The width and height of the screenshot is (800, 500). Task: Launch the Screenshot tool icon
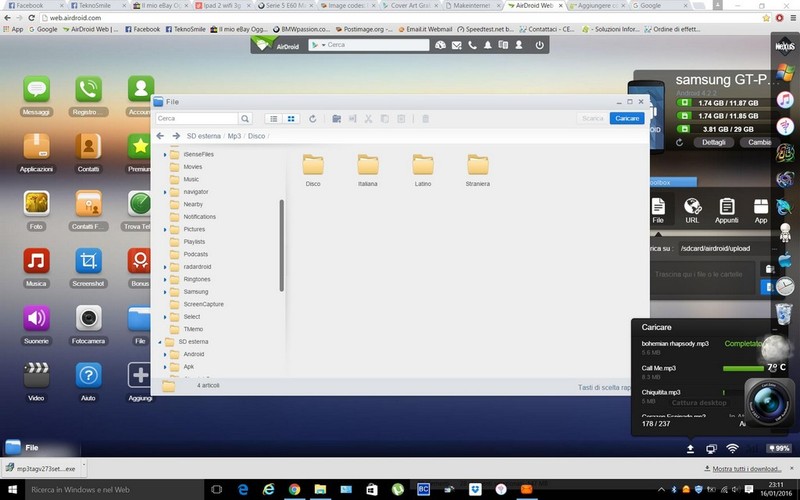pos(88,263)
